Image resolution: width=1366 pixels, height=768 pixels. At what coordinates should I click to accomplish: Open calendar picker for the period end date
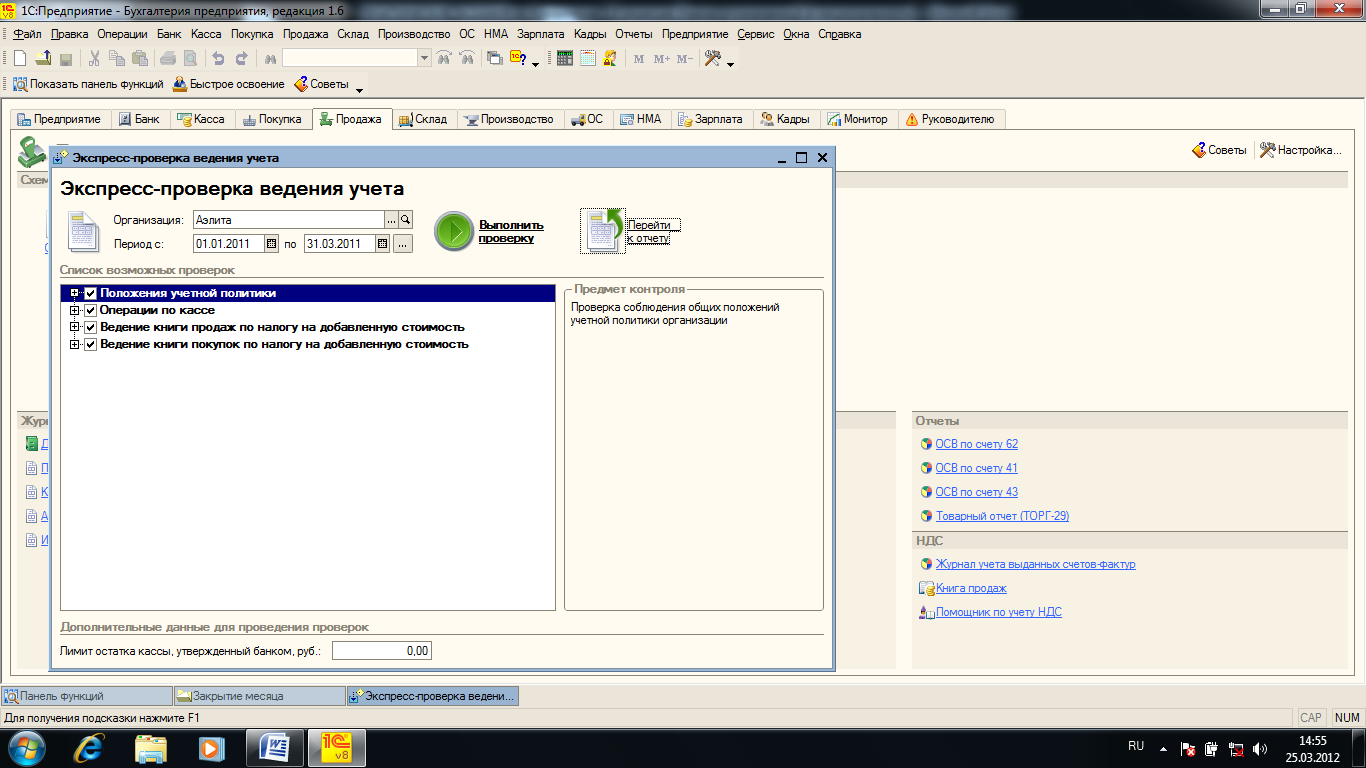[382, 243]
